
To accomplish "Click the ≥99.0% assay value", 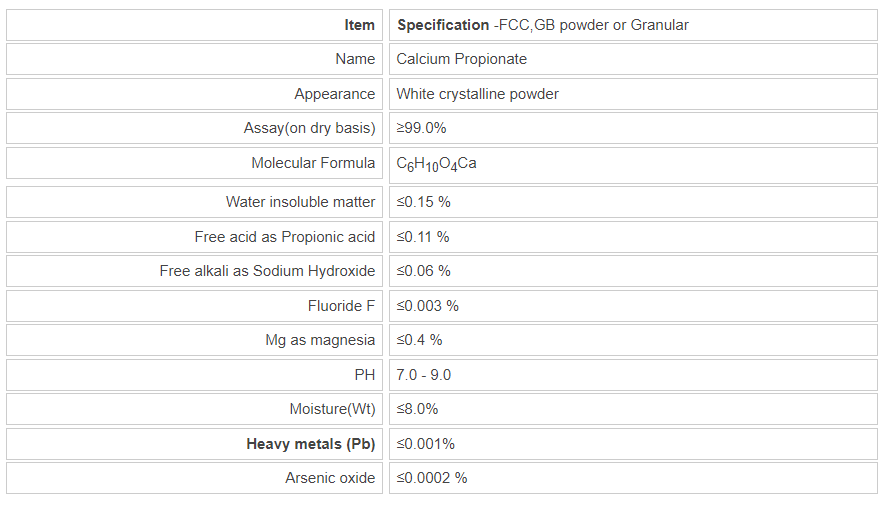I will [421, 128].
